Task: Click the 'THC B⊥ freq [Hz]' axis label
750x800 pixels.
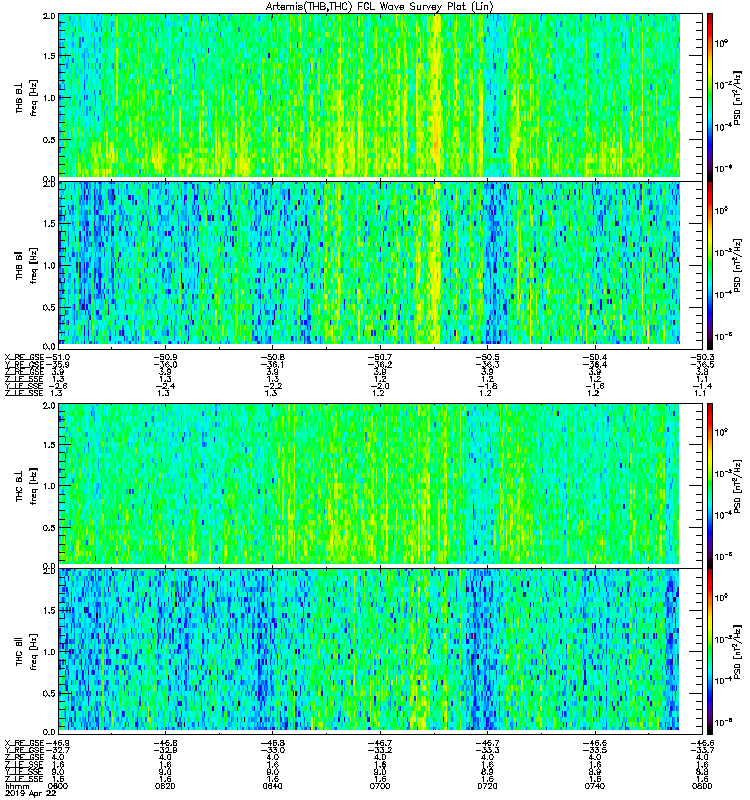Action: click(x=27, y=486)
